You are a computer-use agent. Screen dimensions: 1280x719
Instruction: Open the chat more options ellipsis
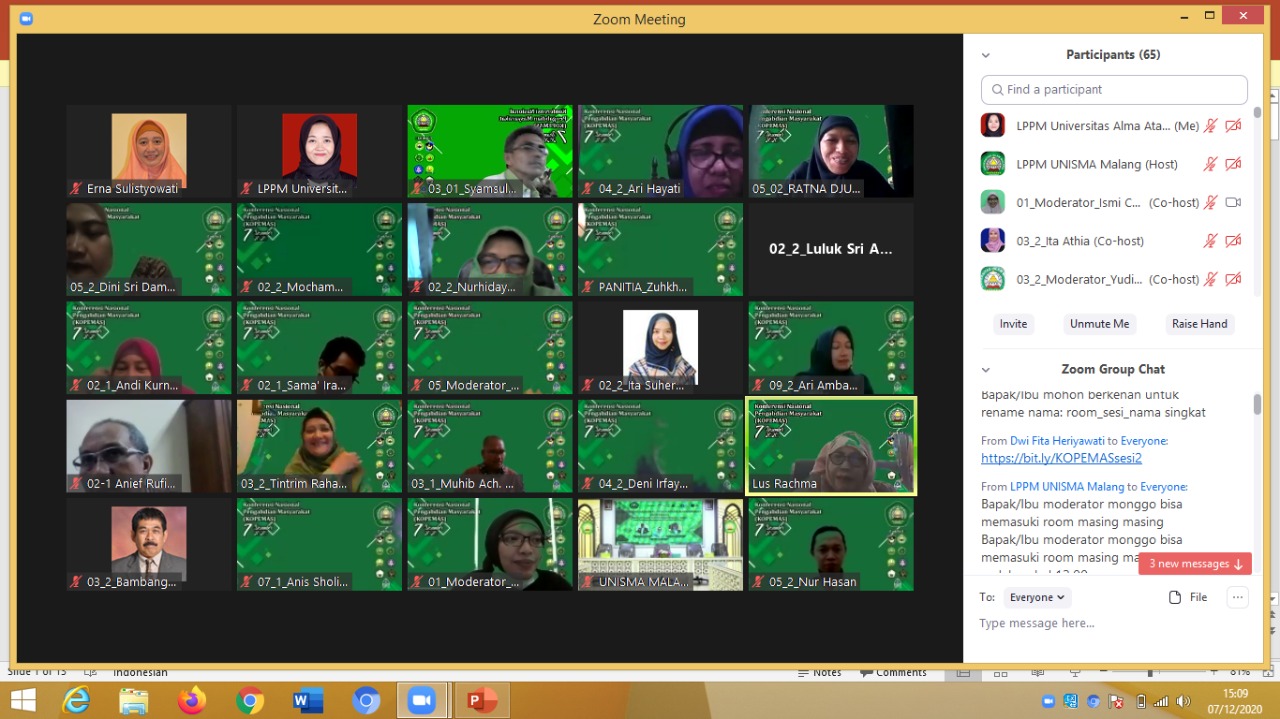1238,597
